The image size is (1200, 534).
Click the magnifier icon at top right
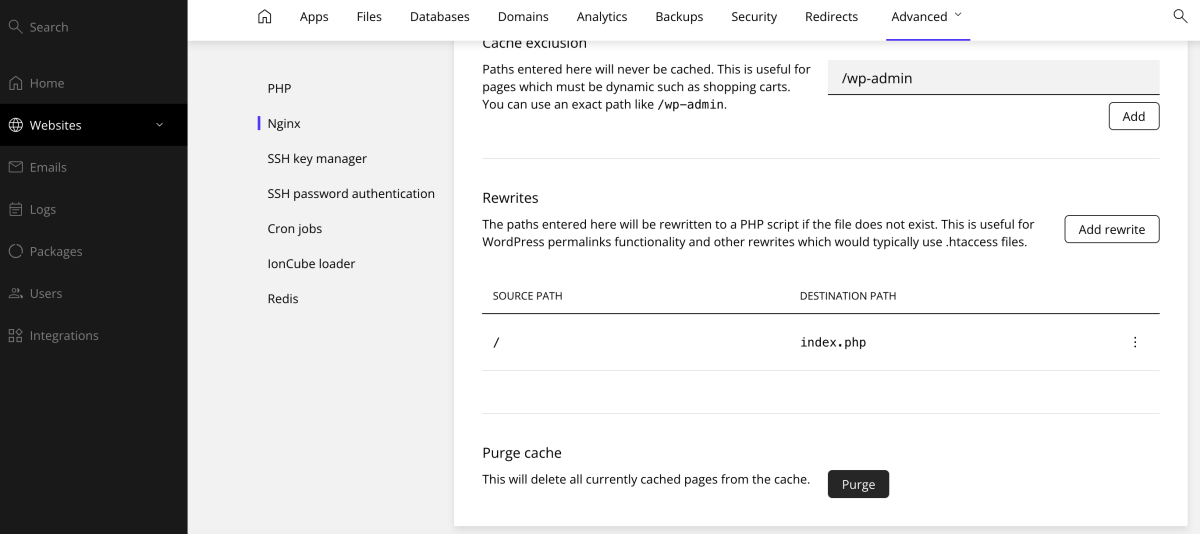tap(1179, 16)
